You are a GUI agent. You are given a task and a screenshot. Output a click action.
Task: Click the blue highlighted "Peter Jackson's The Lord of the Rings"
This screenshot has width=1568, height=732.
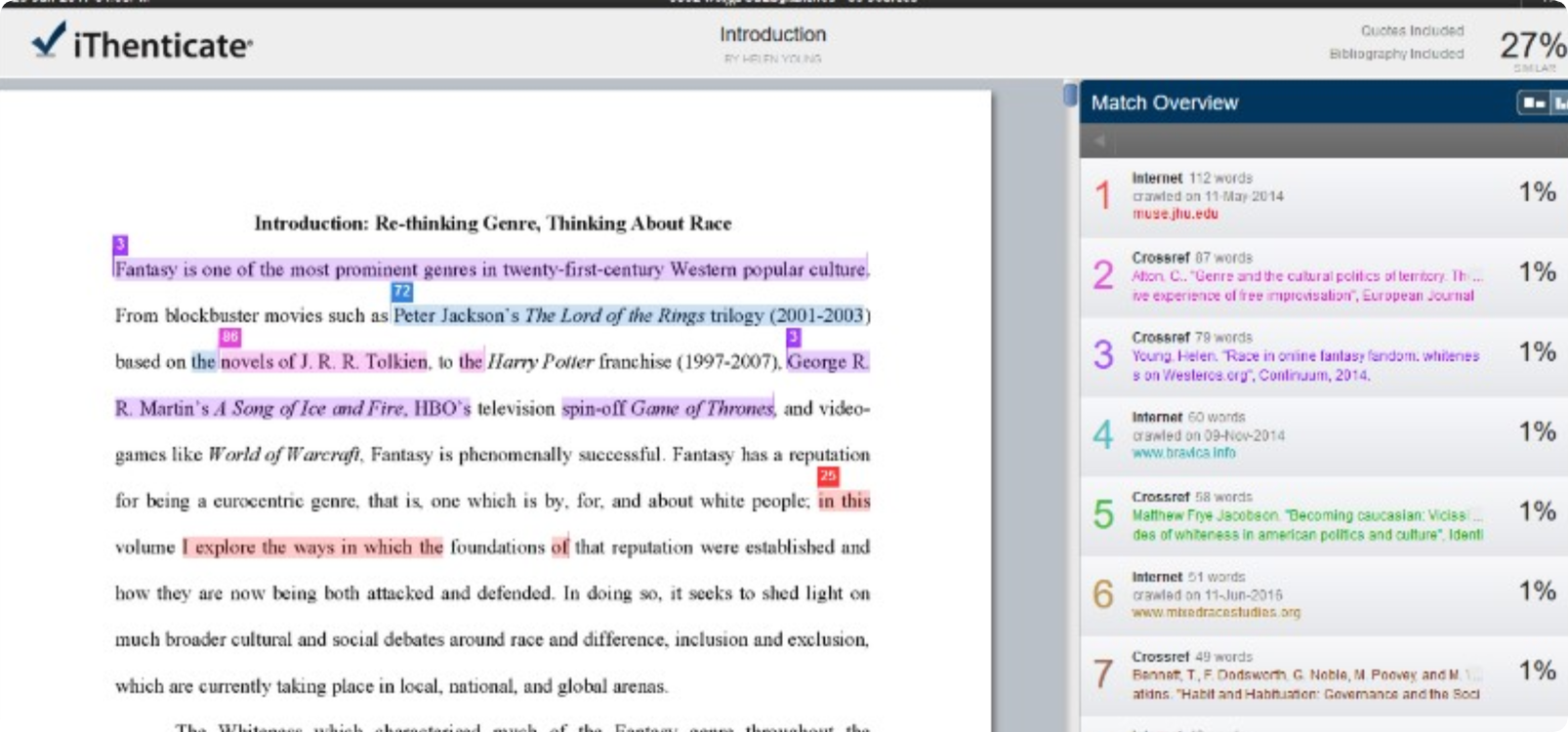[549, 315]
